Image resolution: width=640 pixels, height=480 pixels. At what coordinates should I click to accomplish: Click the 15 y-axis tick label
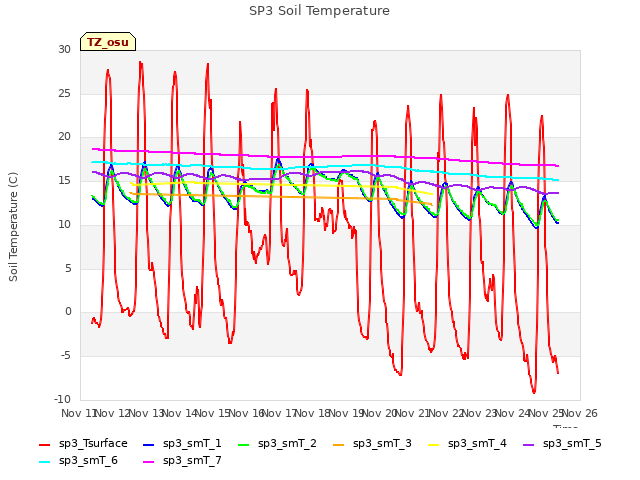tap(64, 180)
